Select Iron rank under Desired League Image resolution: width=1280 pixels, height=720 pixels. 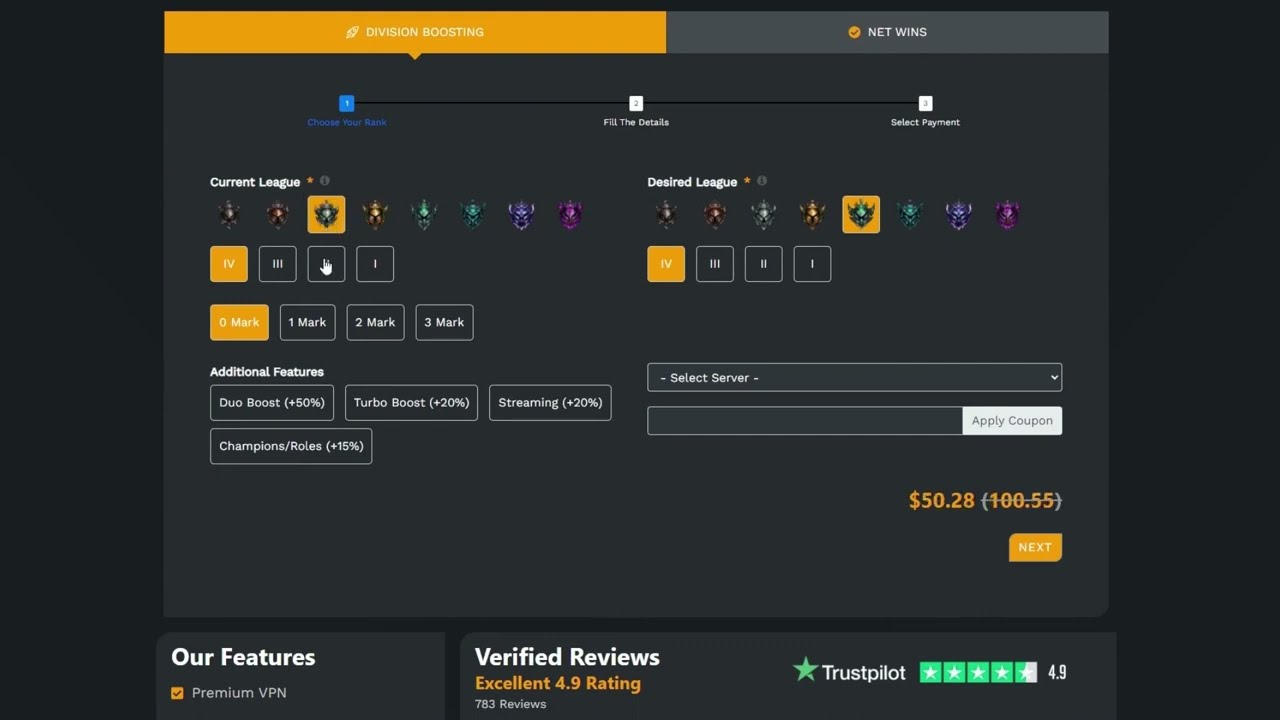point(666,215)
